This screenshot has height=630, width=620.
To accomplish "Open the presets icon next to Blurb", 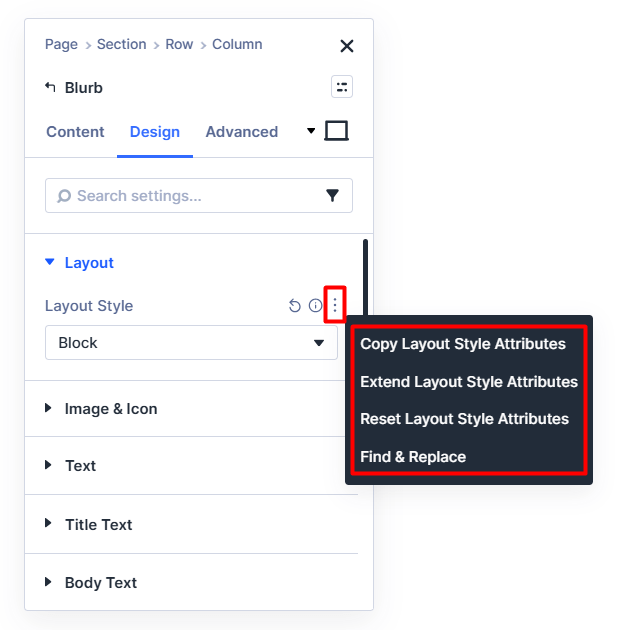I will [342, 87].
